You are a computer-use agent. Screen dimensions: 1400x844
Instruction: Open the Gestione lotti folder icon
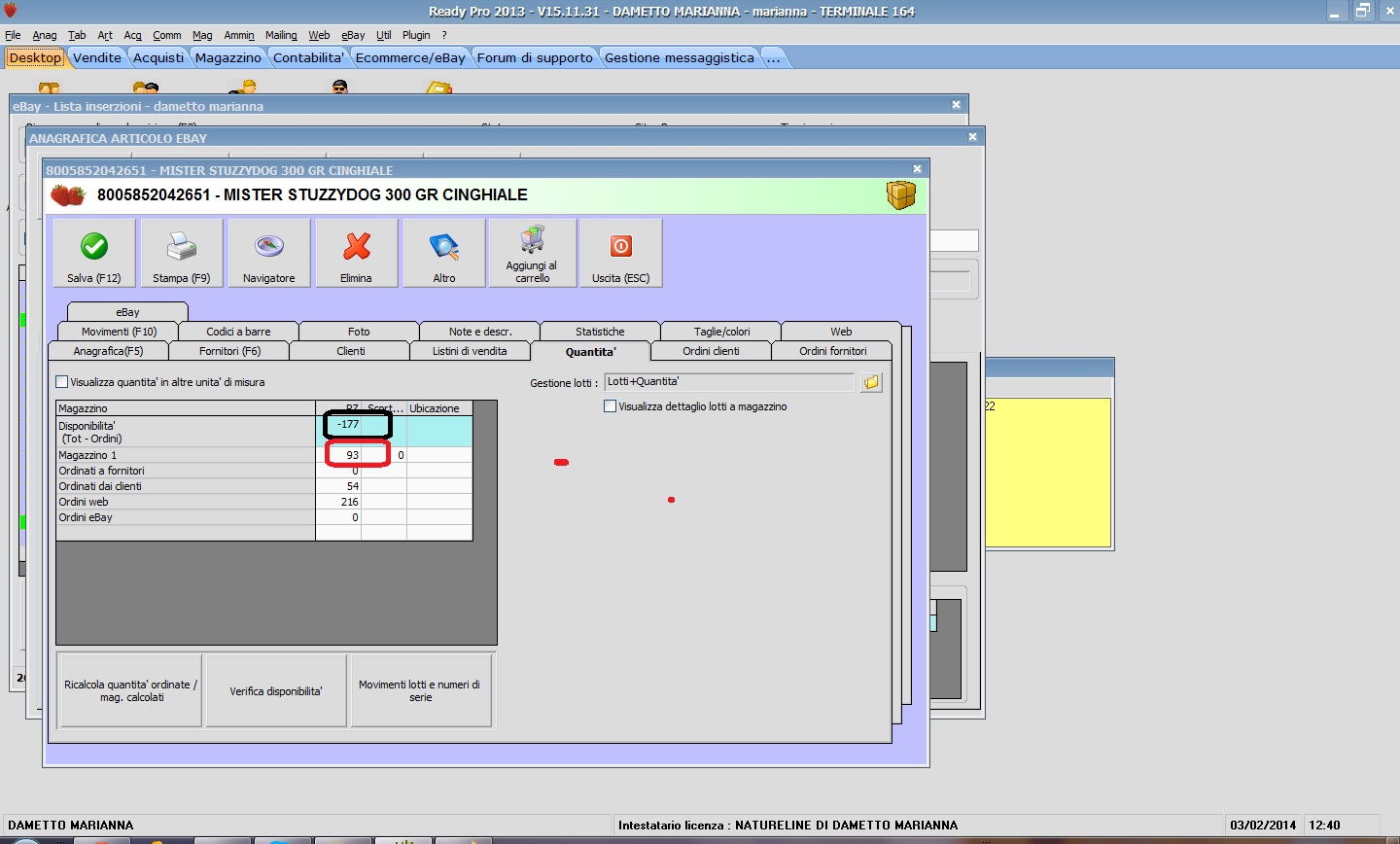[x=871, y=382]
